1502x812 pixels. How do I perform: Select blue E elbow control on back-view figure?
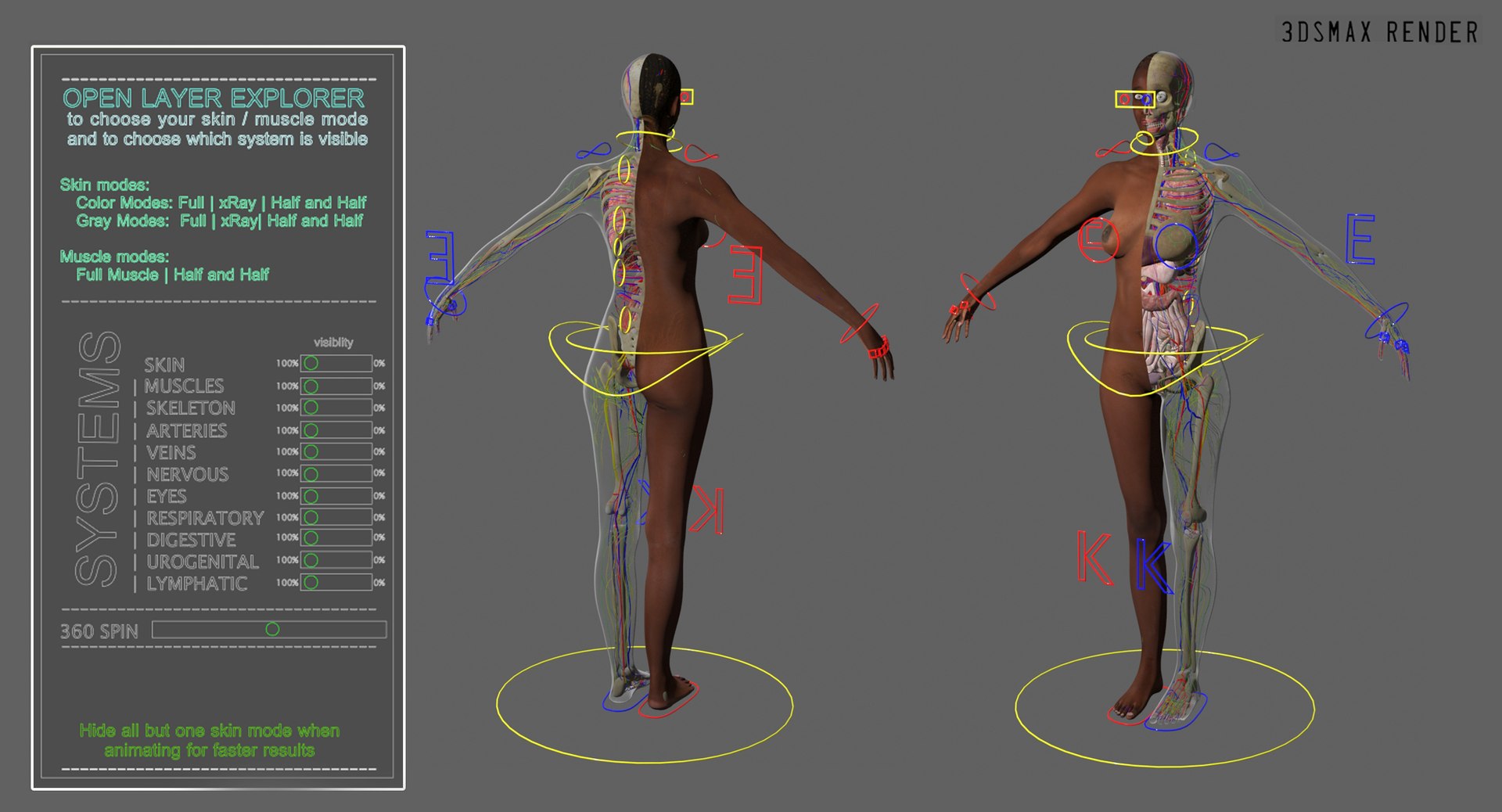coord(440,257)
